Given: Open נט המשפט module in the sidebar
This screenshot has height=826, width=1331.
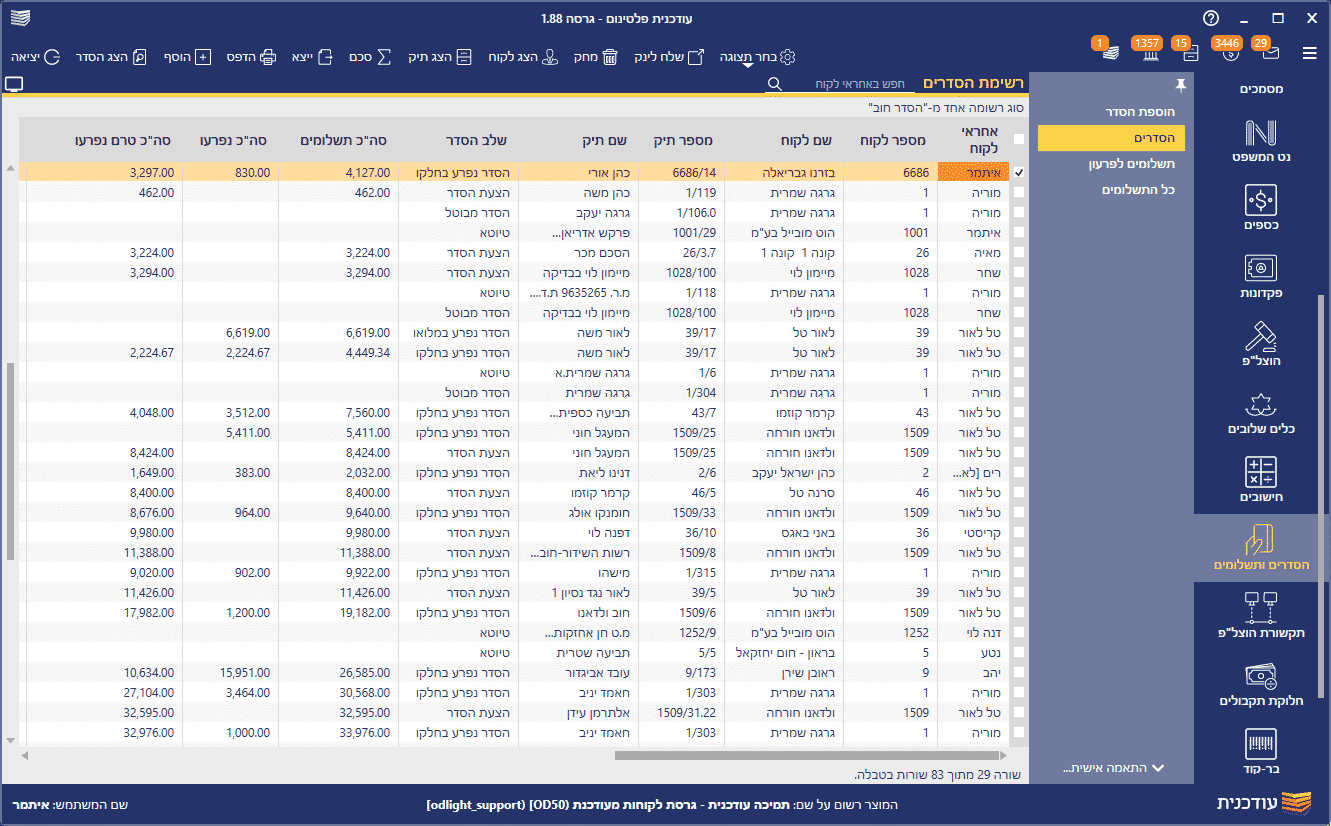Looking at the screenshot, I should (1261, 141).
